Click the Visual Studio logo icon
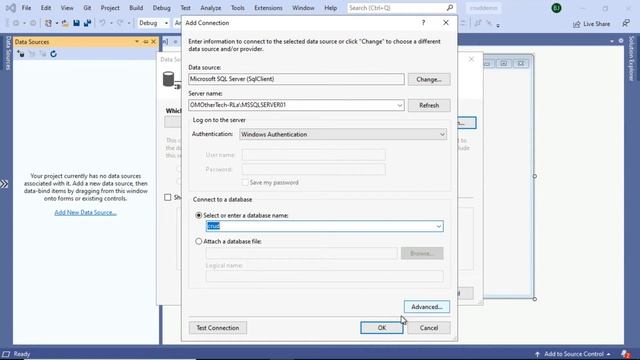640x360 pixels. point(11,8)
